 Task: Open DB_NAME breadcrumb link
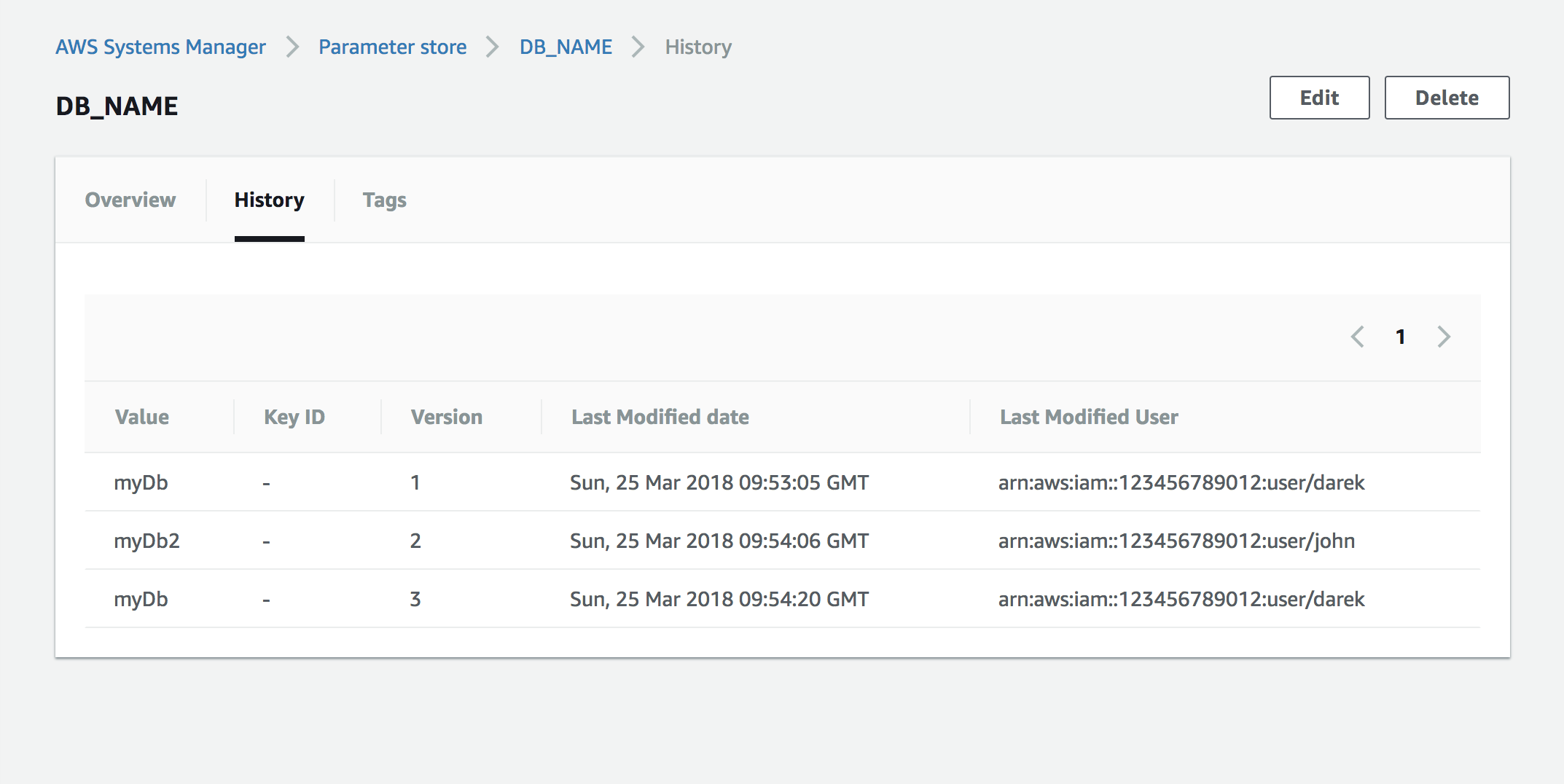point(566,47)
